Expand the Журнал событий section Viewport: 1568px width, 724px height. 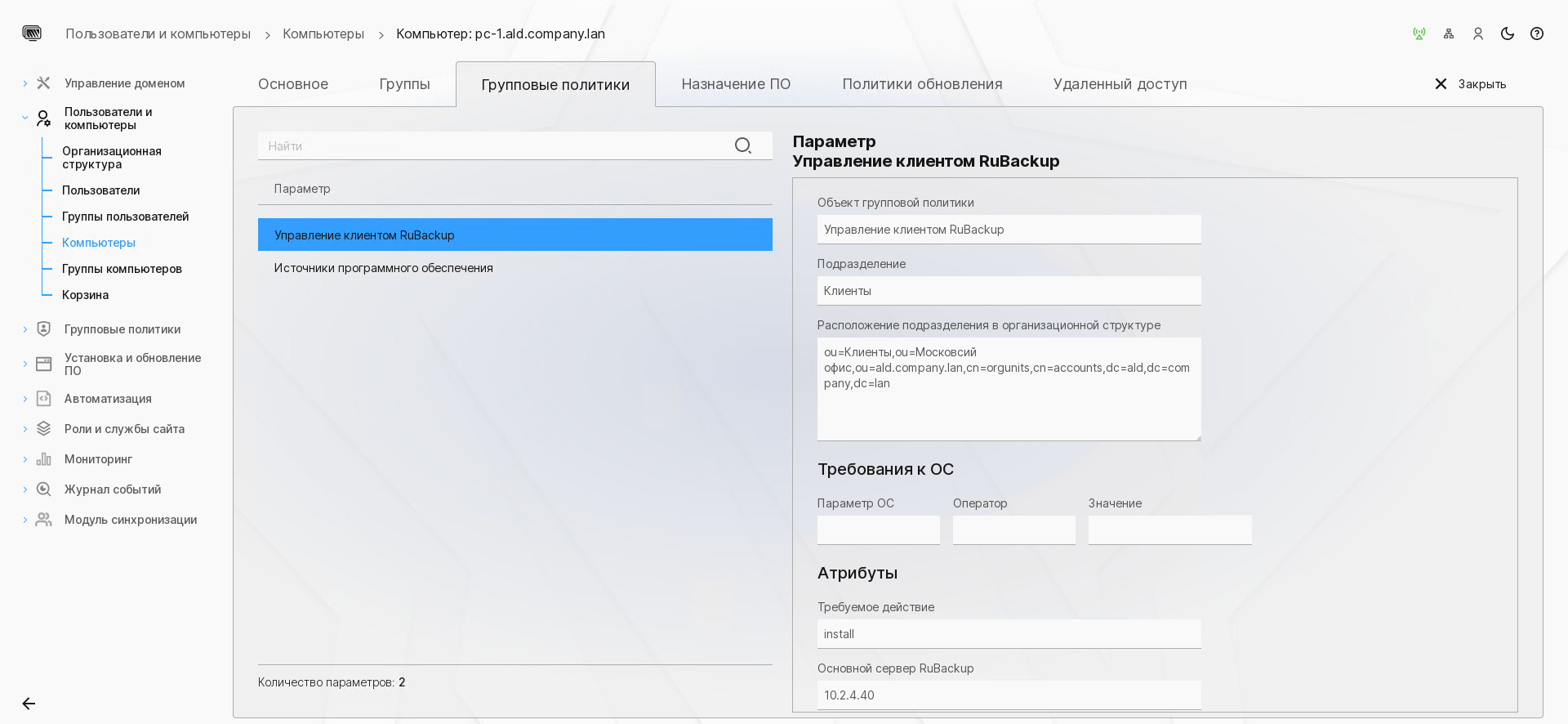tap(25, 489)
